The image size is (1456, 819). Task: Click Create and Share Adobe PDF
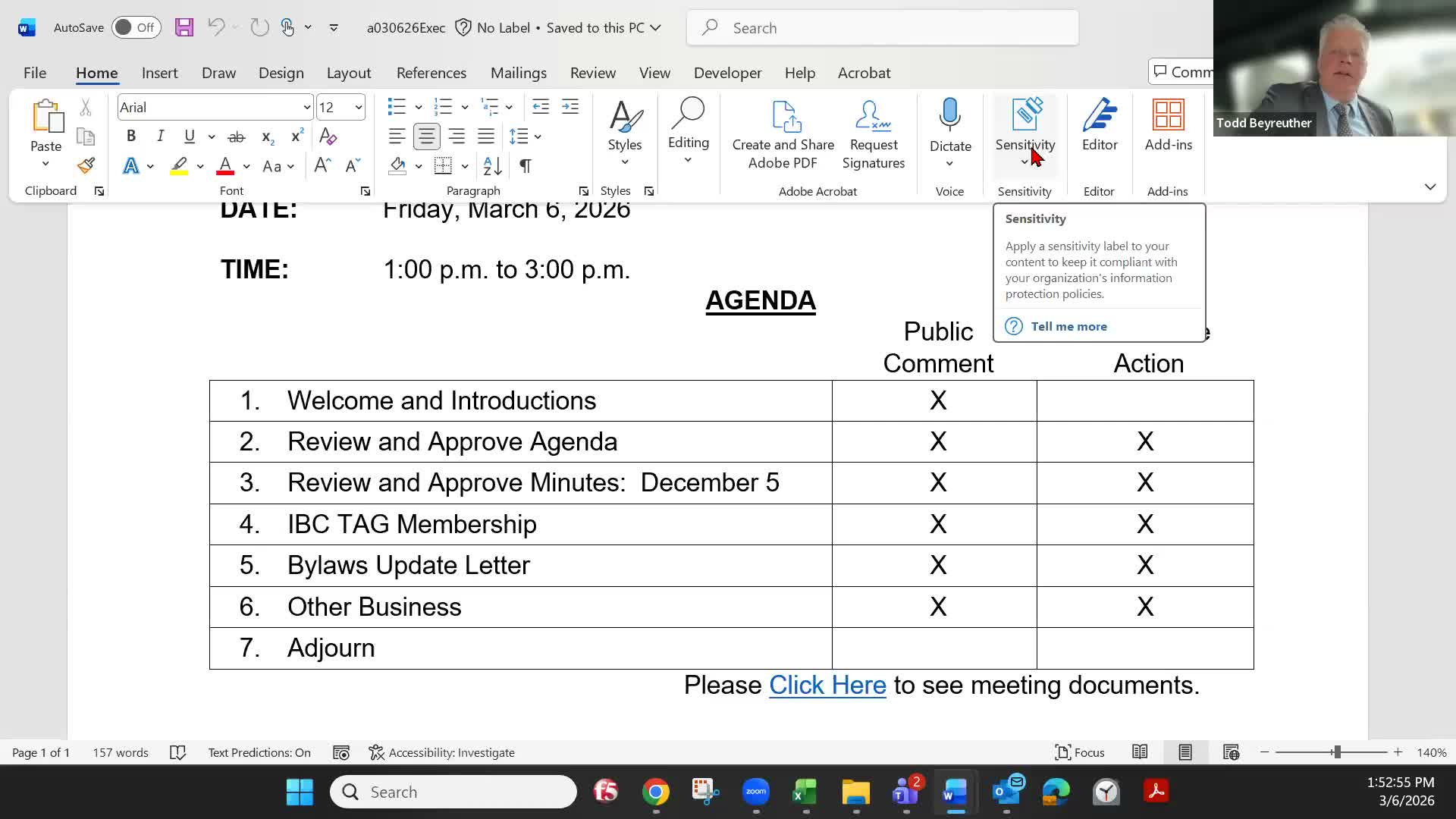[783, 134]
